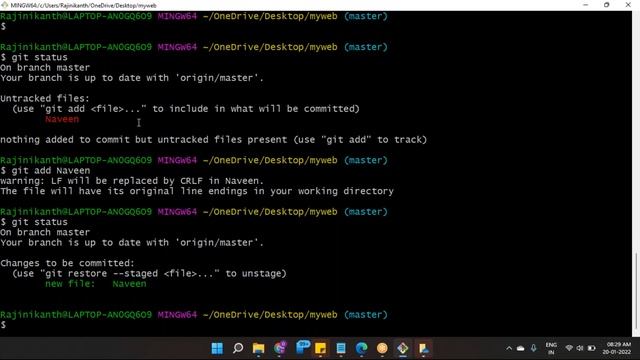
Task: Click the 'git add <file>...' hint line
Action: (x=186, y=109)
